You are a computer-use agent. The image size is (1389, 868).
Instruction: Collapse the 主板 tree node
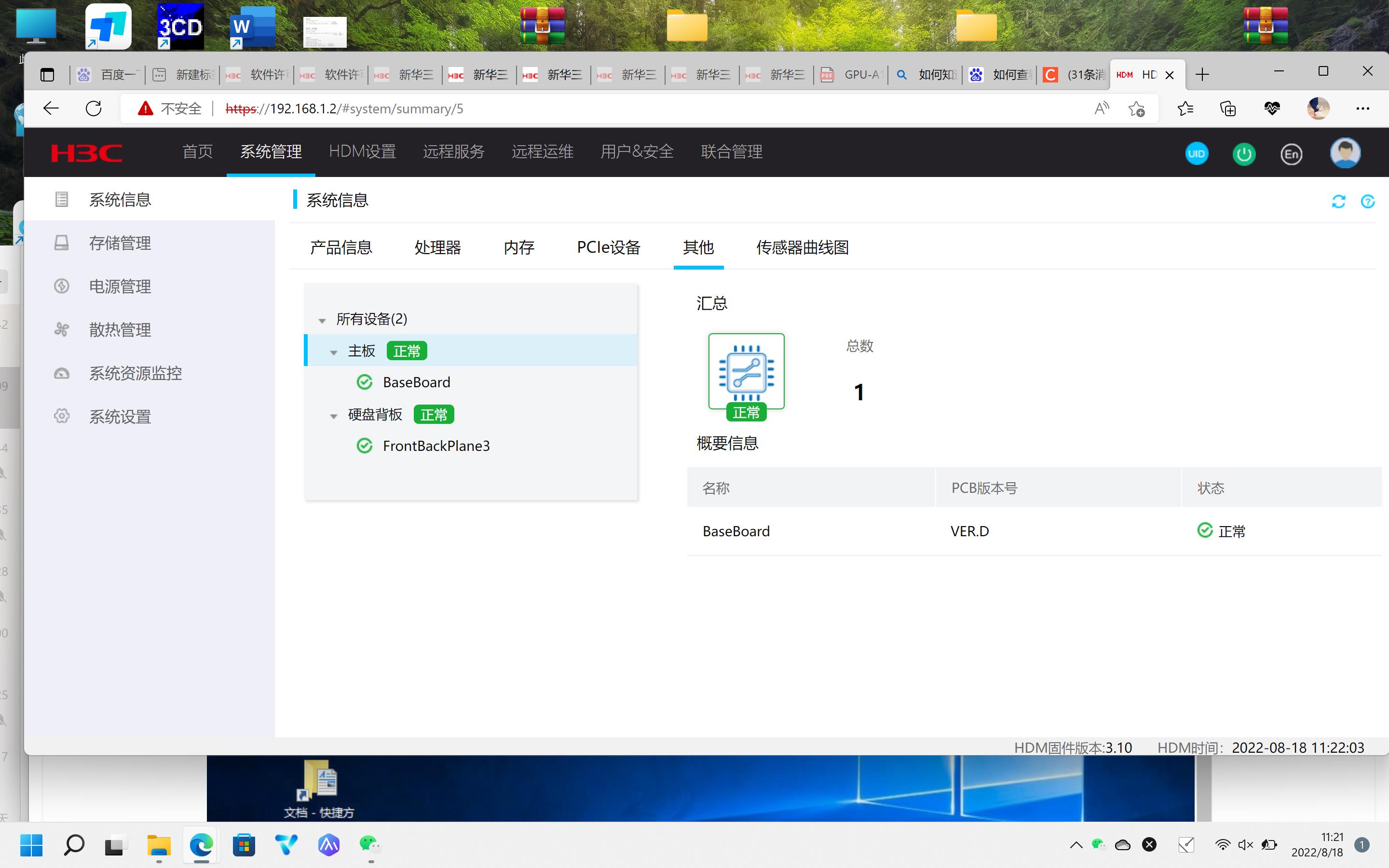[x=333, y=353]
